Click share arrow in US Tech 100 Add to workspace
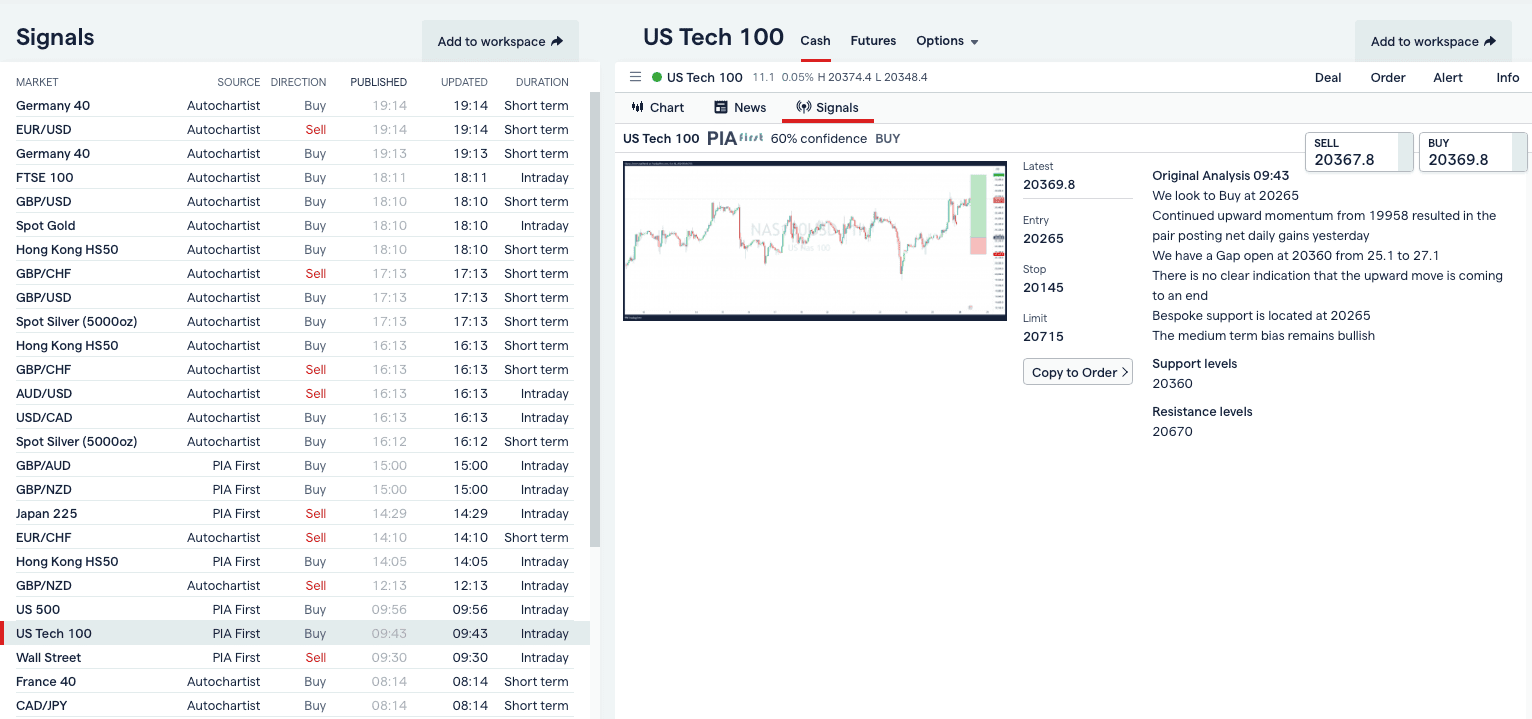Image resolution: width=1532 pixels, height=719 pixels. 1490,41
